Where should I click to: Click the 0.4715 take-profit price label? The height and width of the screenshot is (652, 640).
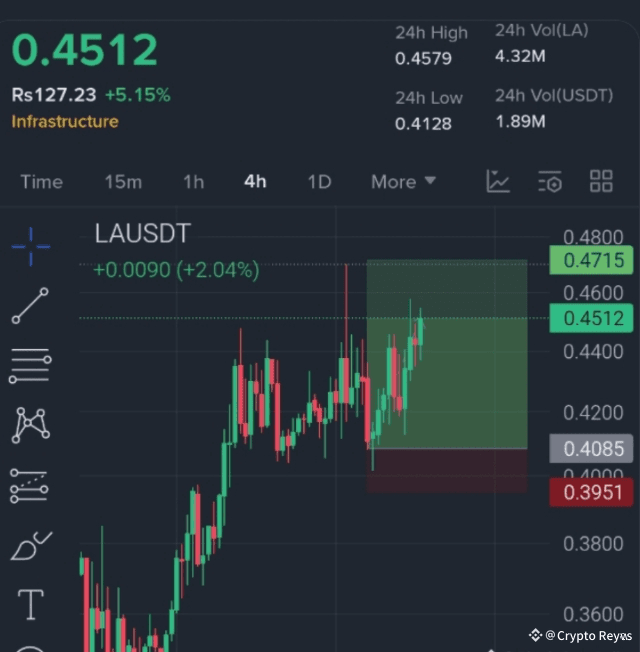pyautogui.click(x=591, y=260)
